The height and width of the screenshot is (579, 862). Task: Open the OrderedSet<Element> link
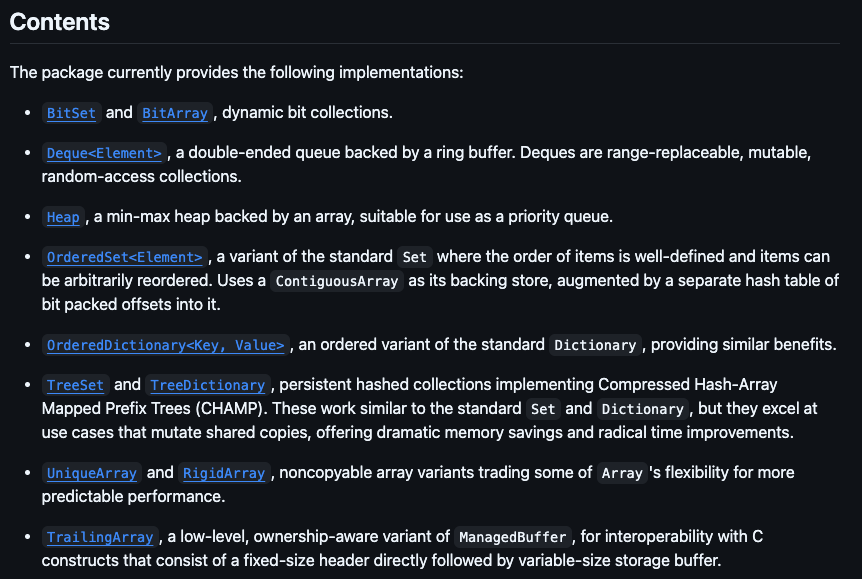click(125, 257)
